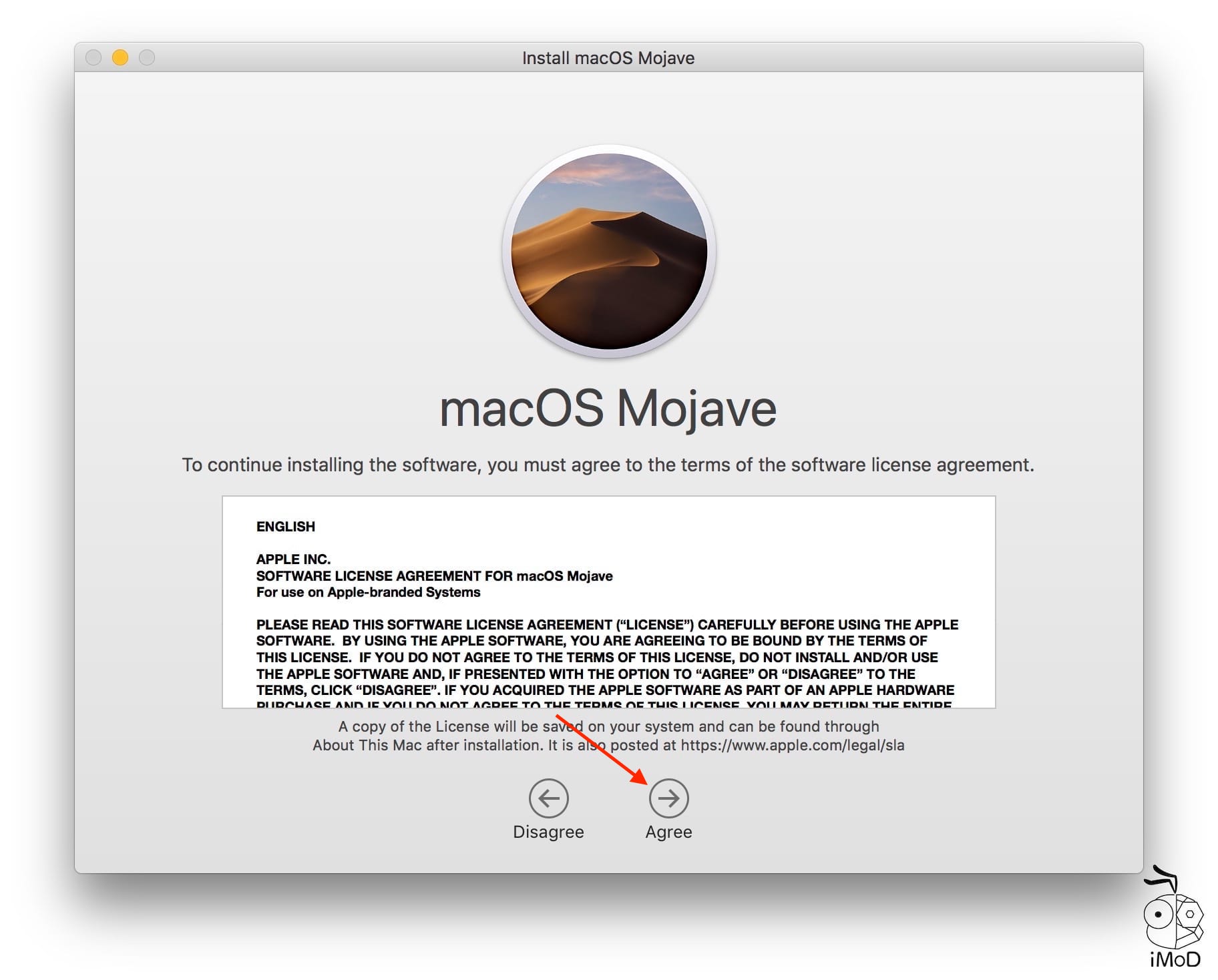Viewport: 1218px width, 980px height.
Task: Click the arrow icon the red arrow points to
Action: click(x=669, y=798)
